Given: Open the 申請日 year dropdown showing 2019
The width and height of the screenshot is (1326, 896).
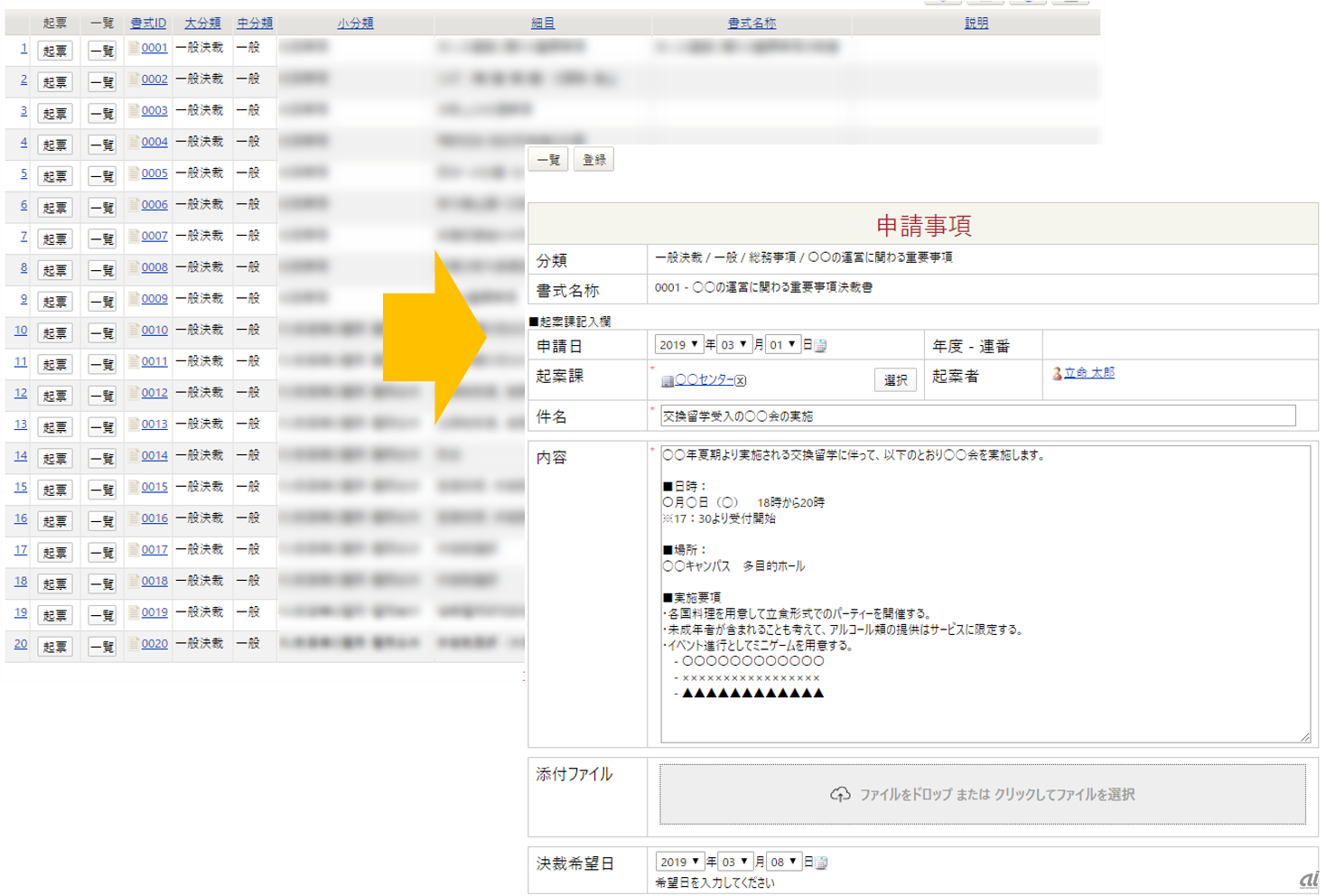Looking at the screenshot, I should 678,344.
